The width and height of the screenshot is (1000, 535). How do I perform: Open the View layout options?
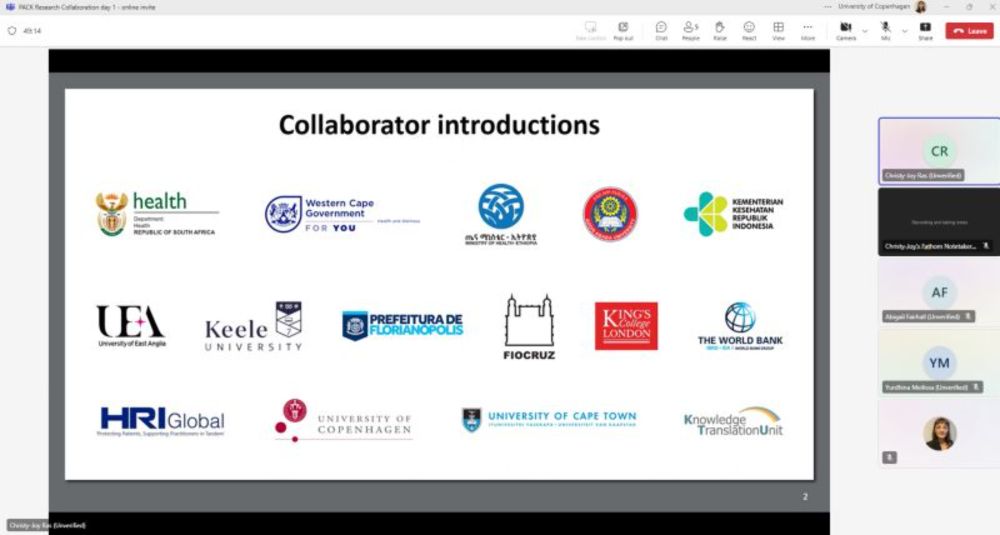click(779, 31)
